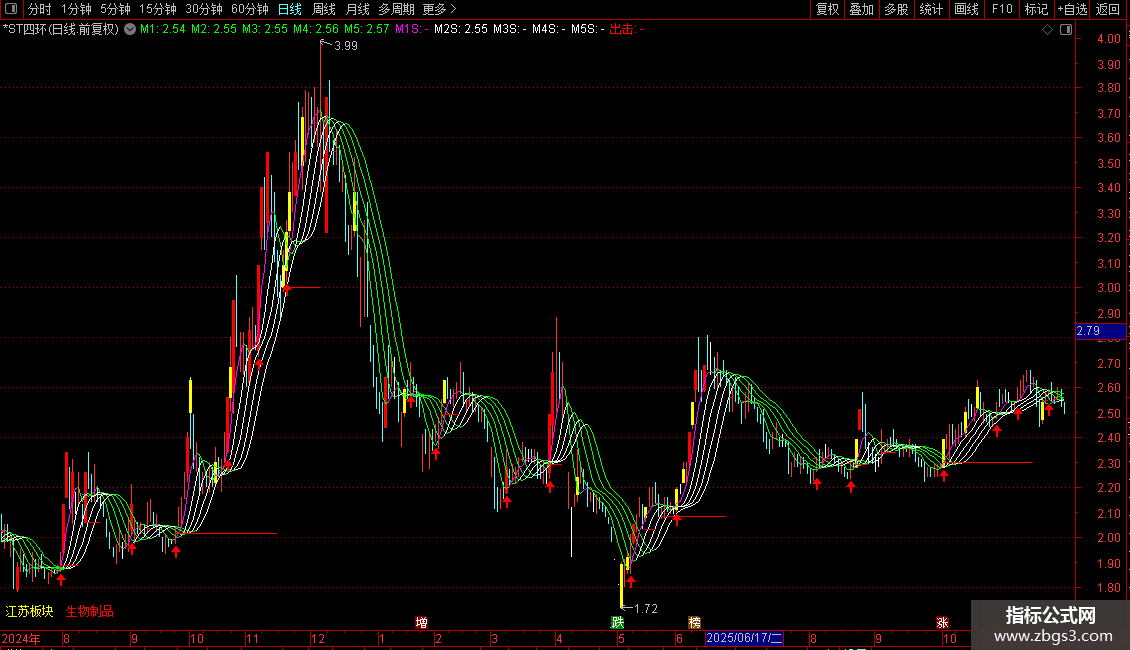
Task: Toggle the left sidebar panel icon
Action: point(11,9)
